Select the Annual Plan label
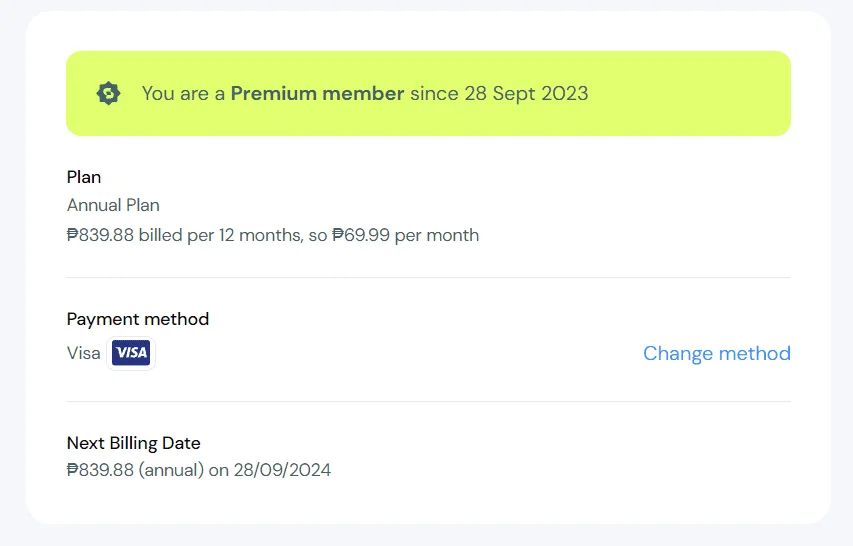Screen dimensions: 853x546 (113, 205)
